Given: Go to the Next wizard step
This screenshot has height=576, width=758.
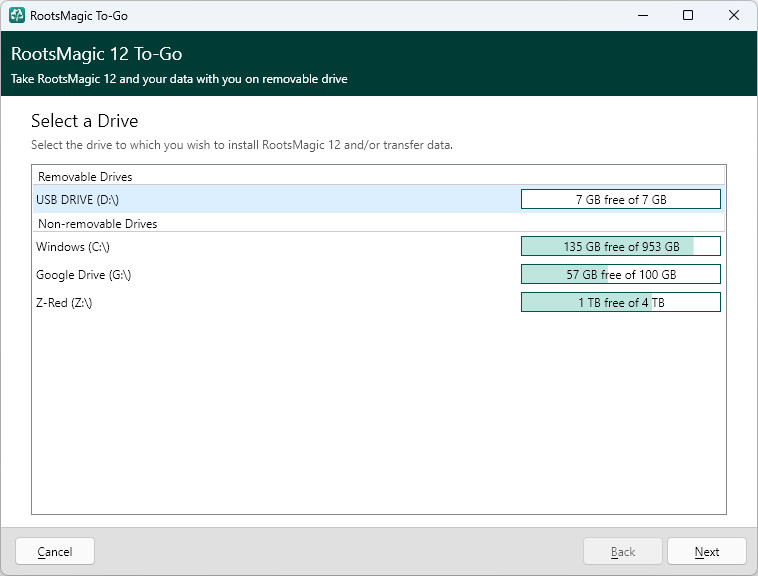Looking at the screenshot, I should point(707,551).
